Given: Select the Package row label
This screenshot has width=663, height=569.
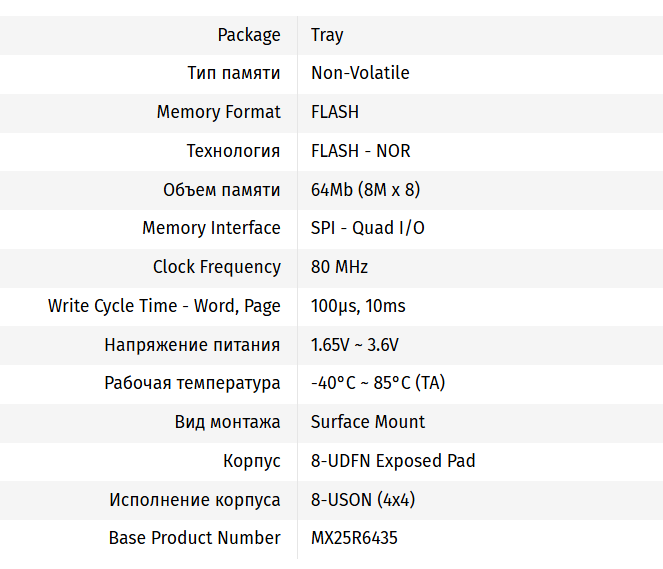Looking at the screenshot, I should click(x=249, y=35).
